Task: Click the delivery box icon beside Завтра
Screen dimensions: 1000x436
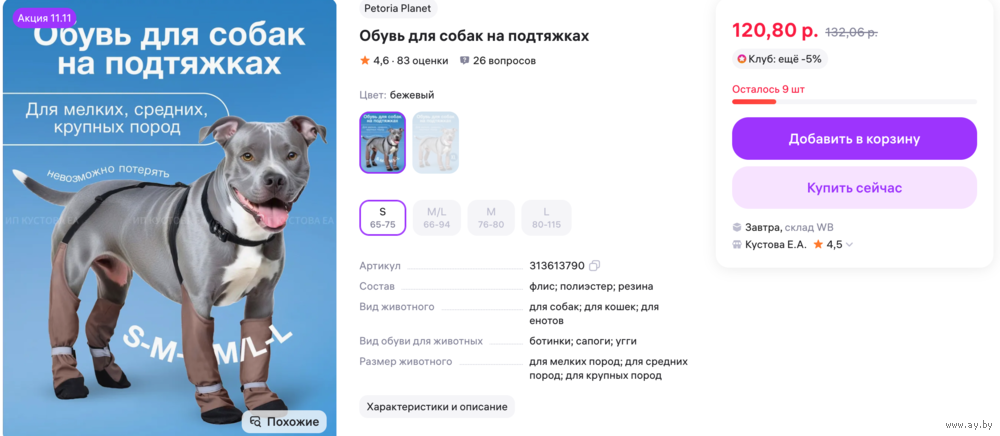Action: tap(737, 228)
